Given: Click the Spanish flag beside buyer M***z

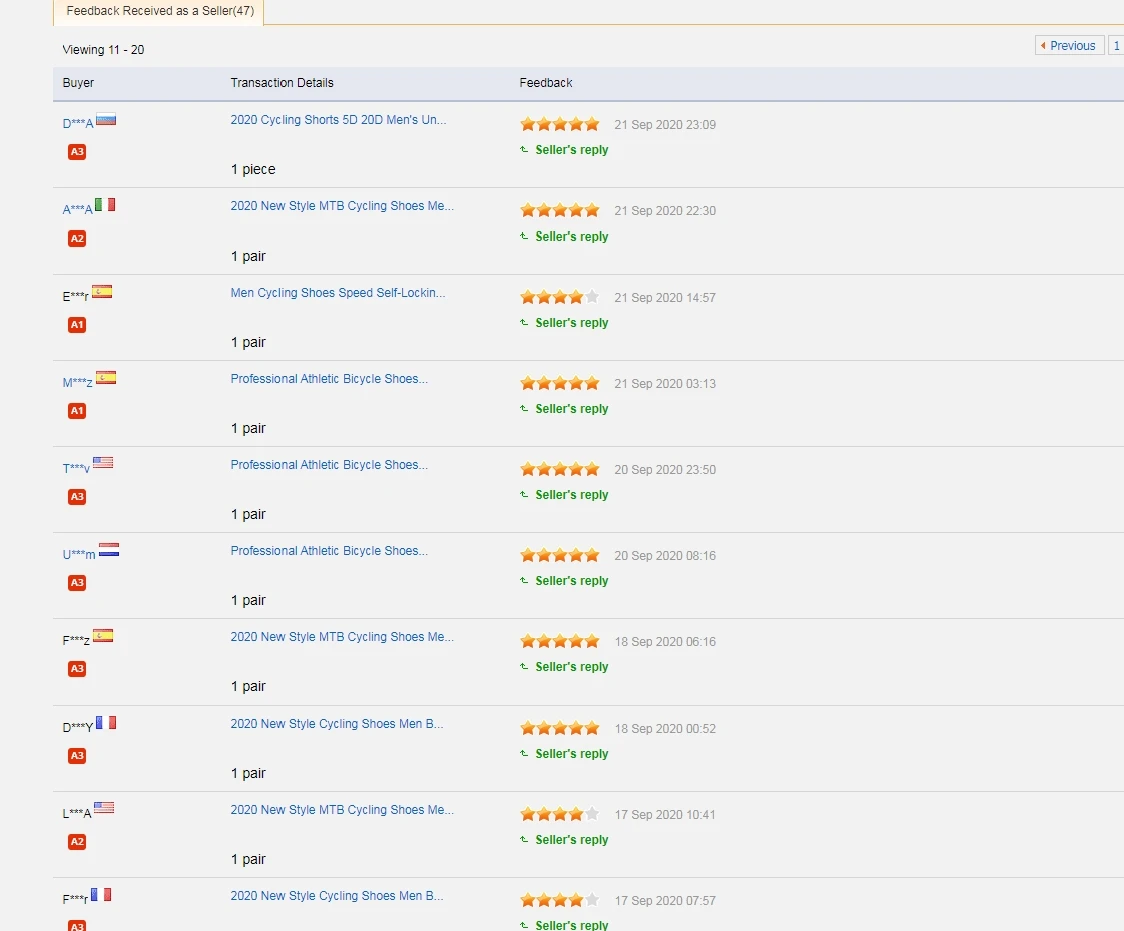Looking at the screenshot, I should [106, 378].
